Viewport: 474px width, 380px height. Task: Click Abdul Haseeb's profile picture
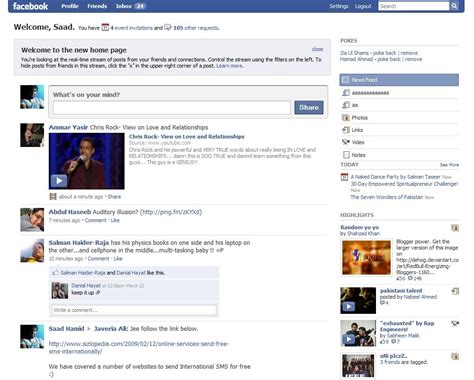tap(32, 220)
